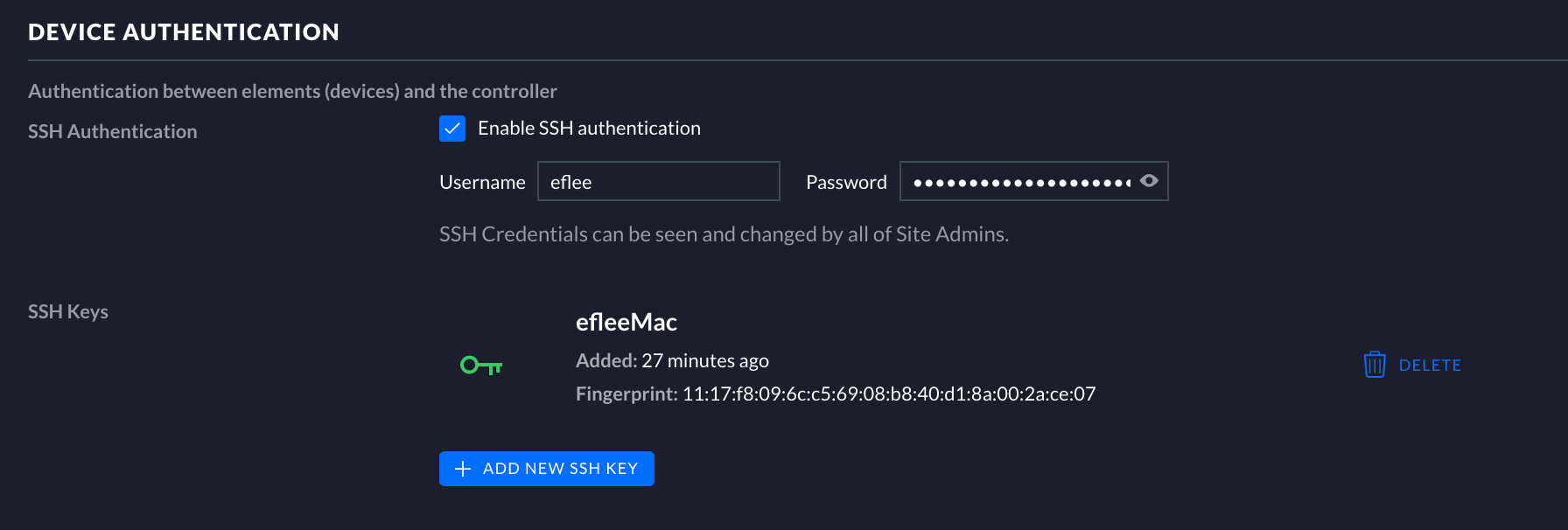Click the fingerprint value of efleeMac key
Viewport: 1568px width, 530px height.
click(x=889, y=394)
